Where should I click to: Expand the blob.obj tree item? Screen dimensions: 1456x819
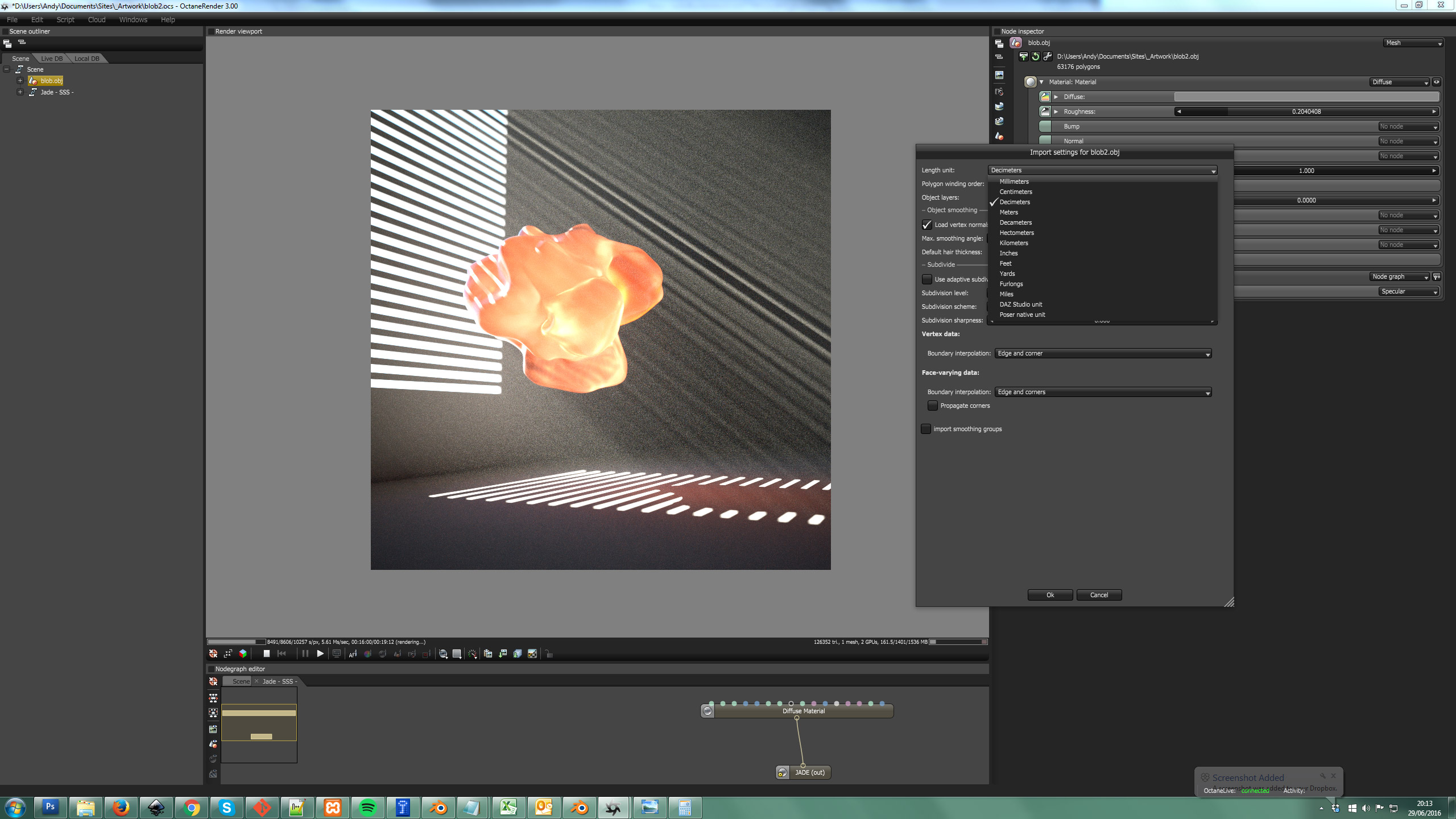coord(20,81)
